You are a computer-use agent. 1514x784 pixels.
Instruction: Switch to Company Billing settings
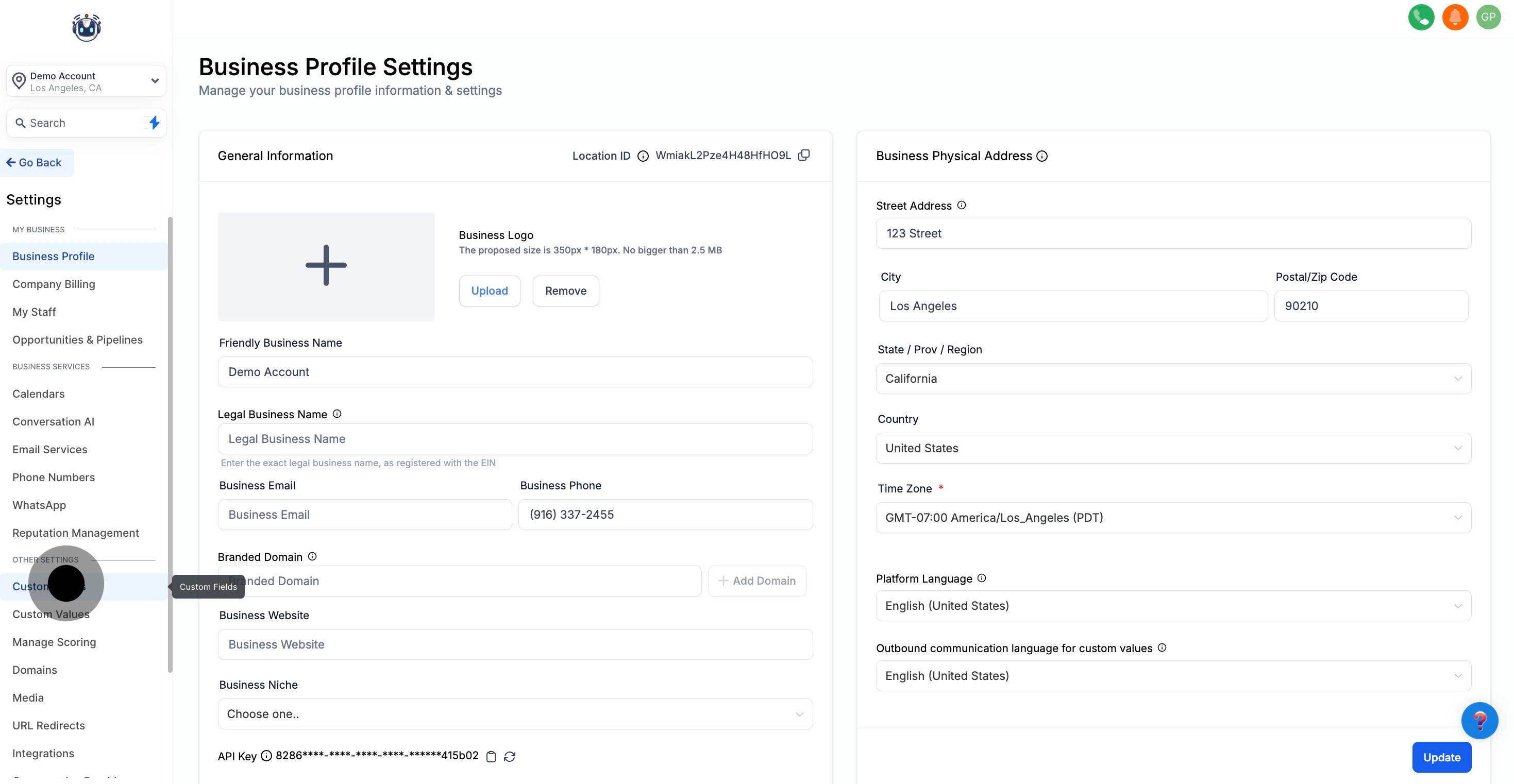54,284
